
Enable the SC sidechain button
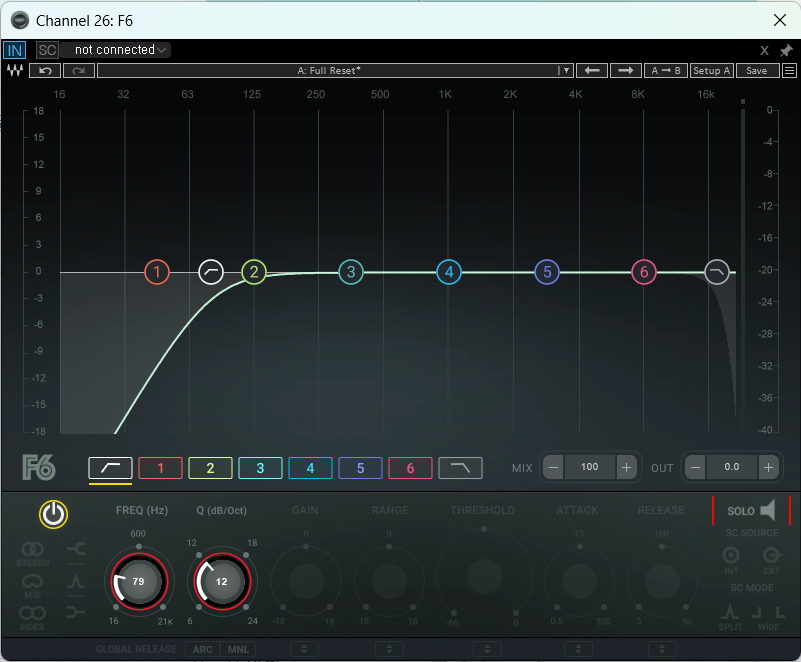coord(47,50)
